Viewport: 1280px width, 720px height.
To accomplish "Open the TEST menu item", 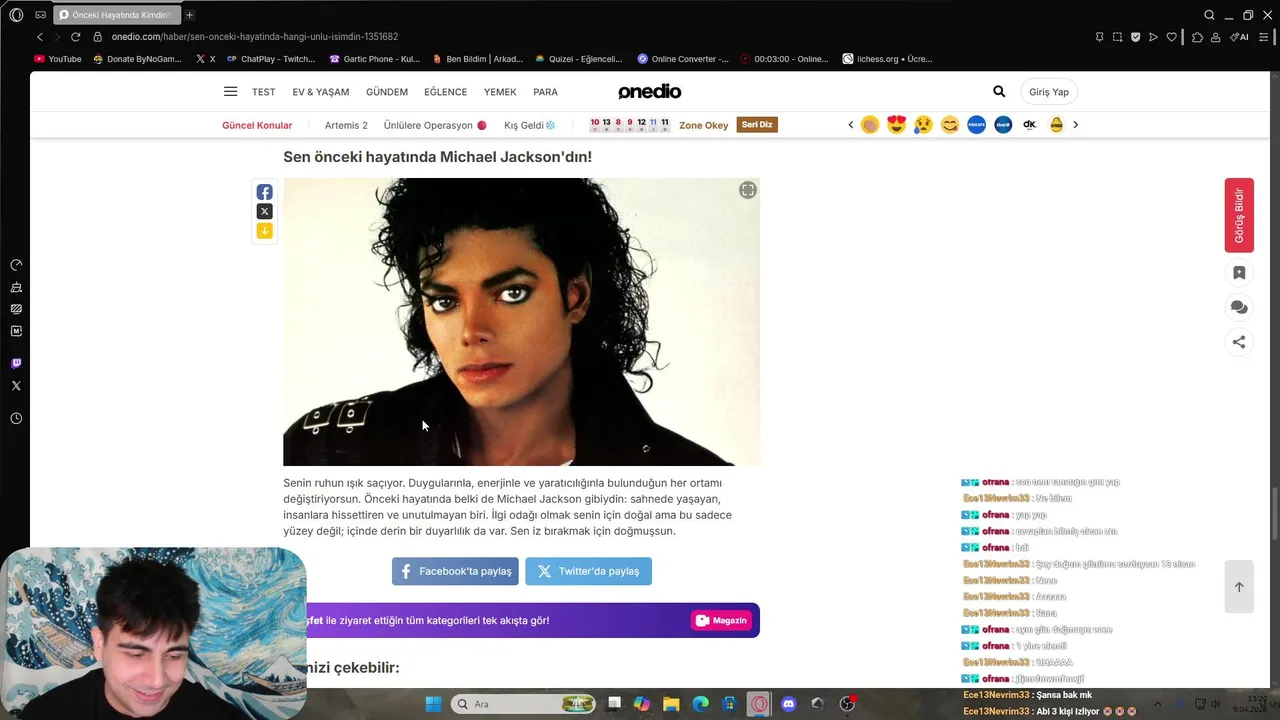I will pos(264,92).
